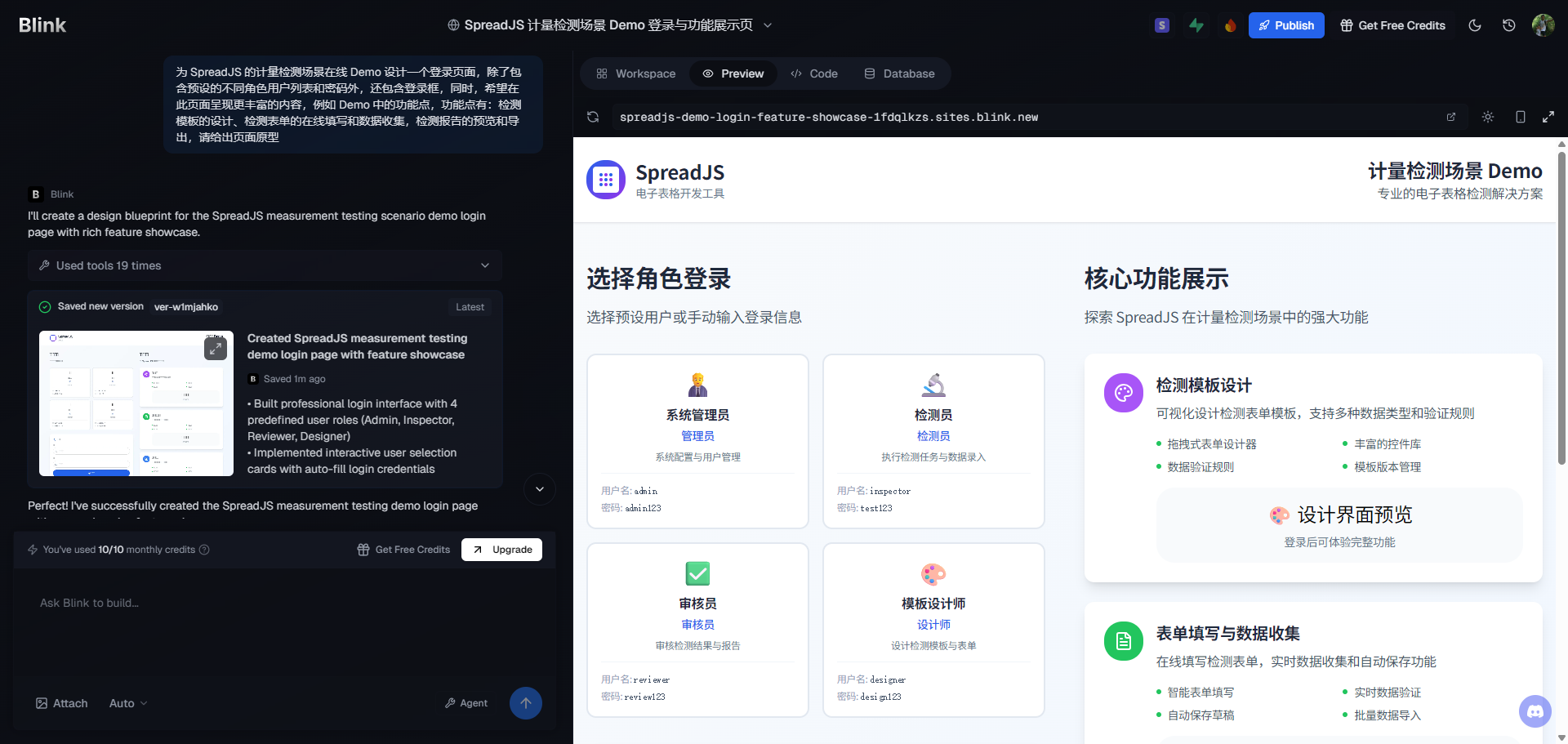Switch to Preview tab
The width and height of the screenshot is (1568, 744).
point(733,74)
